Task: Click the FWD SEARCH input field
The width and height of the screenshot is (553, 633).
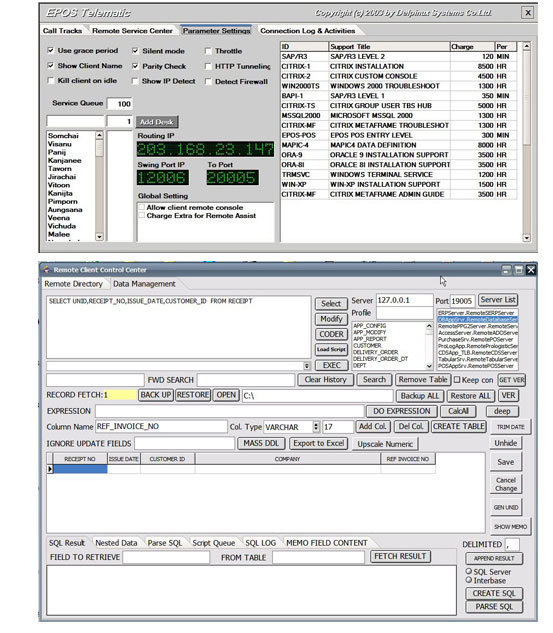Action: coord(245,380)
